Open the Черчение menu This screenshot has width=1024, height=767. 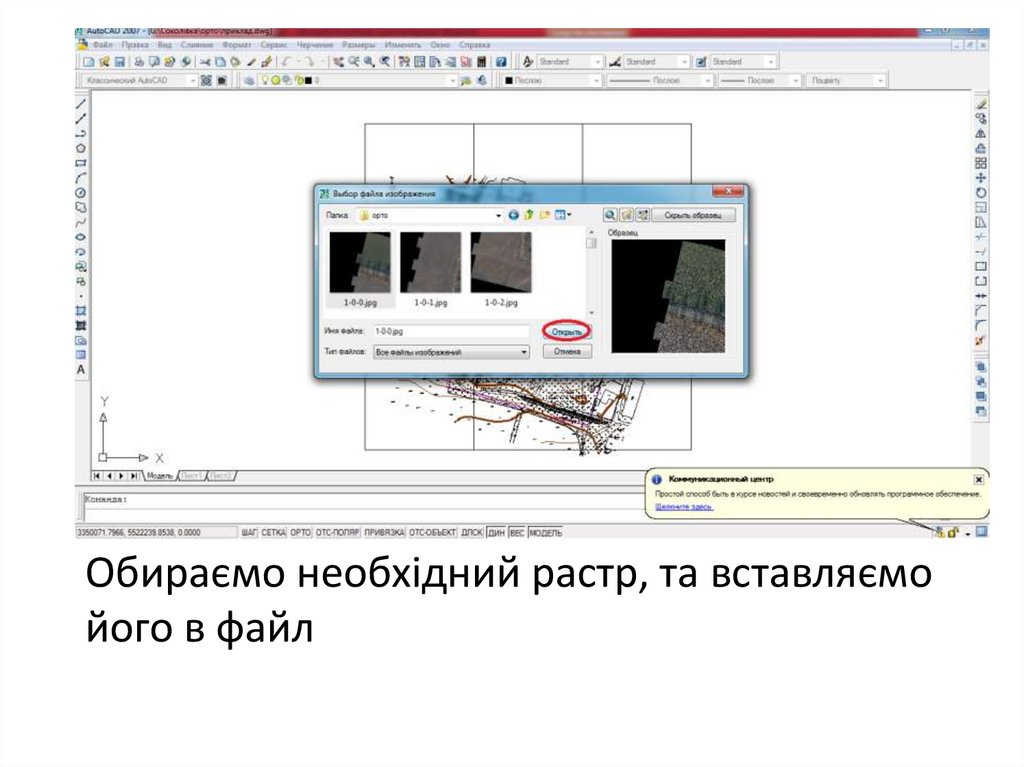(x=315, y=45)
